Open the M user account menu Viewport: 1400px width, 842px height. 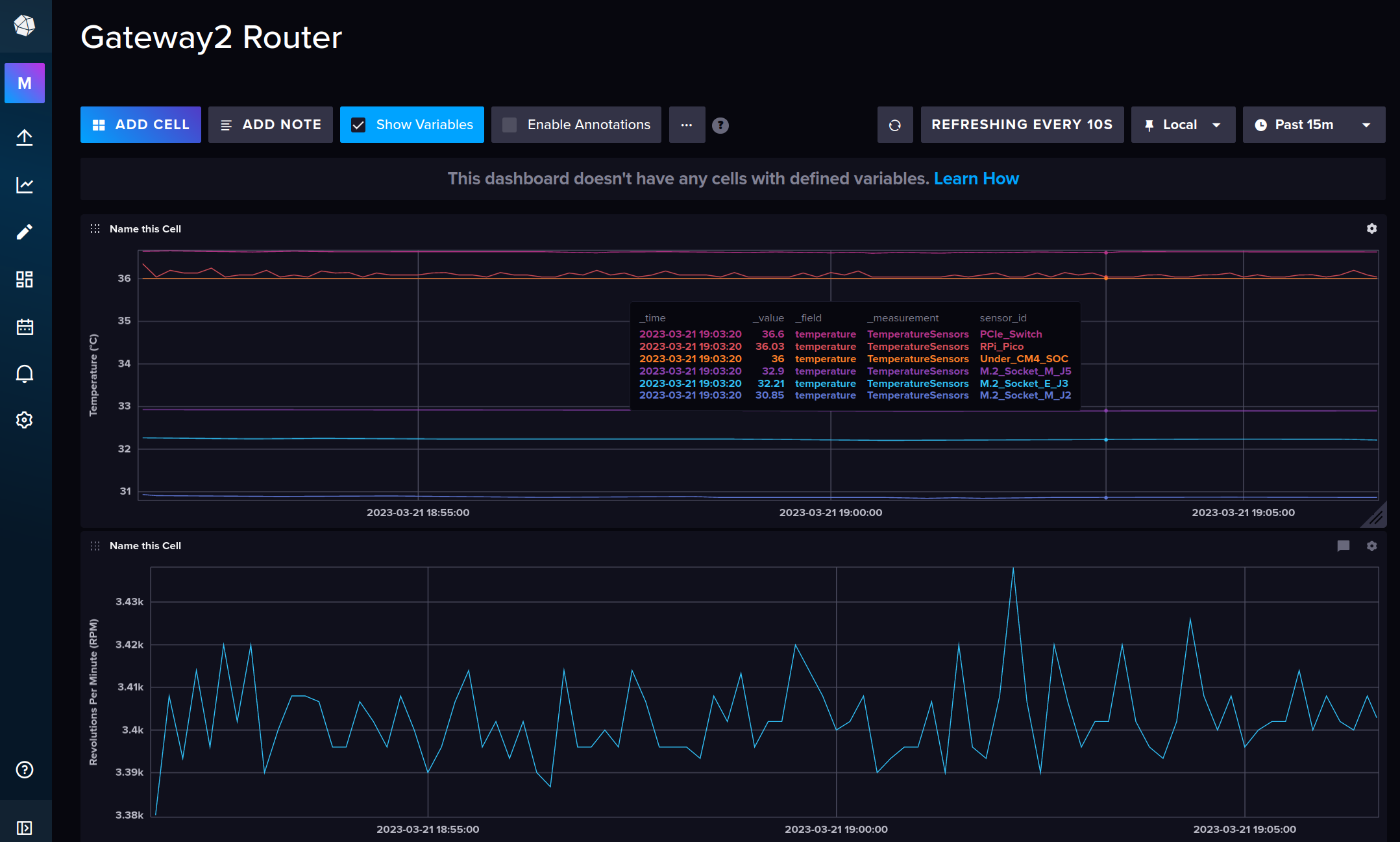coord(25,83)
